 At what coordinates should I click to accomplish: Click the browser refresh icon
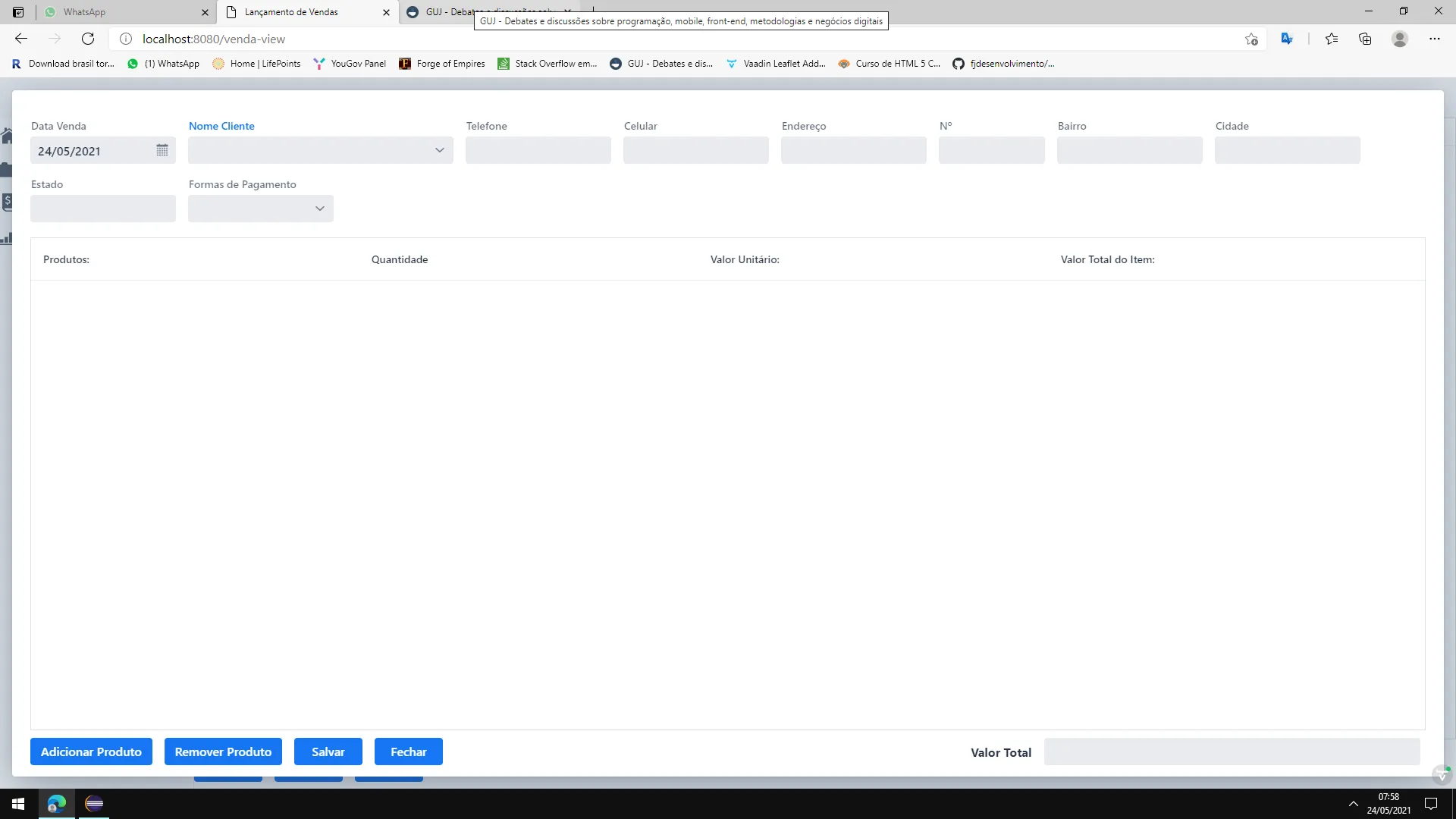[x=88, y=39]
